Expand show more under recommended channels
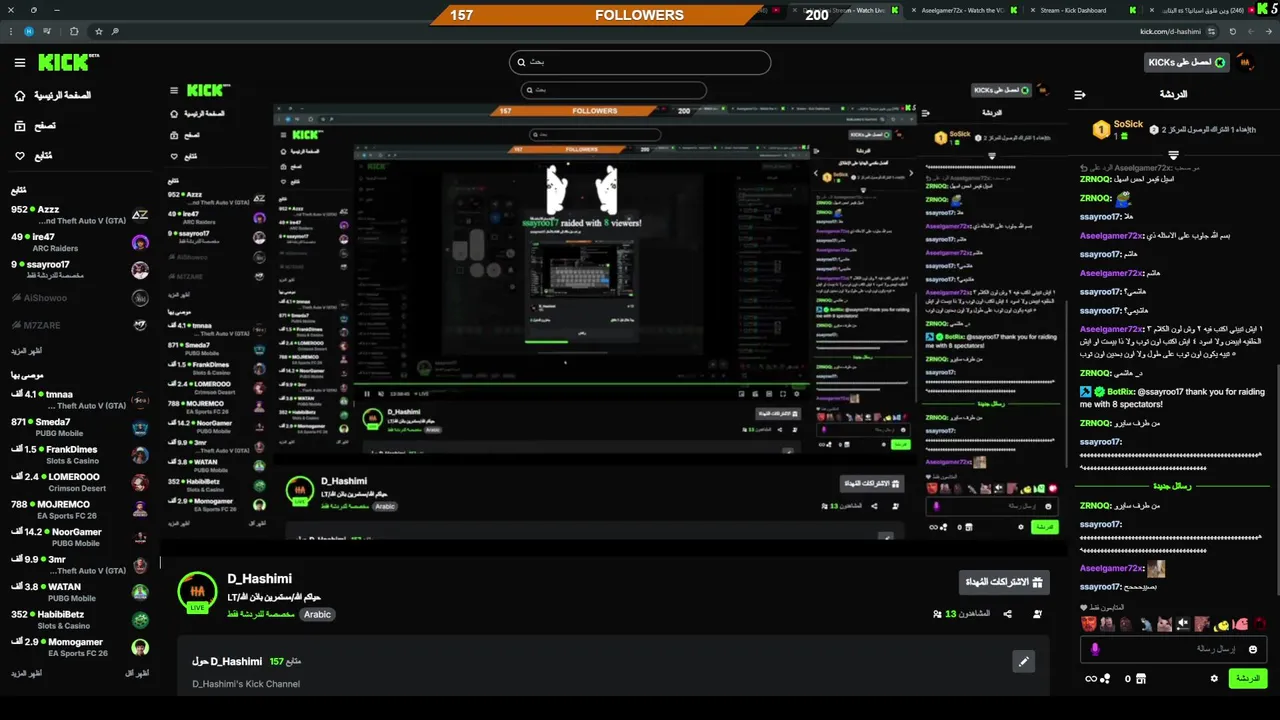 coord(27,673)
